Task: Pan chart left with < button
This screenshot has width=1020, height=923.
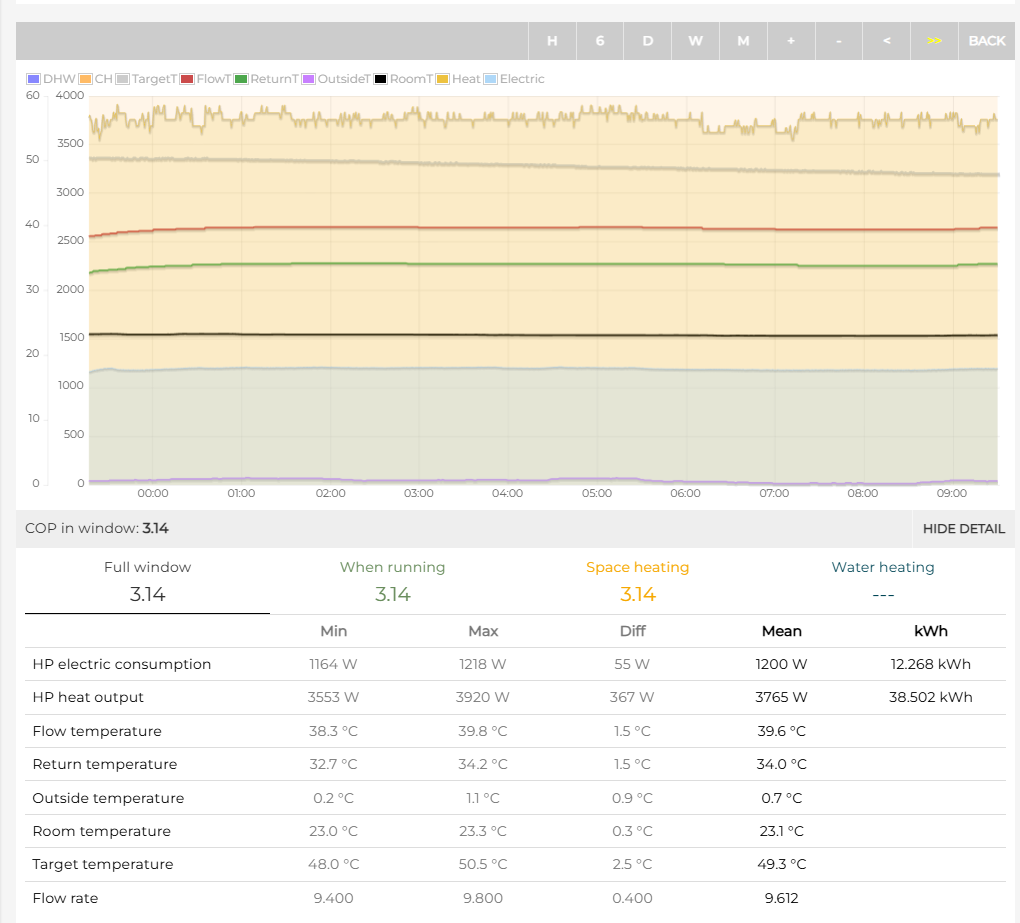Action: click(887, 41)
